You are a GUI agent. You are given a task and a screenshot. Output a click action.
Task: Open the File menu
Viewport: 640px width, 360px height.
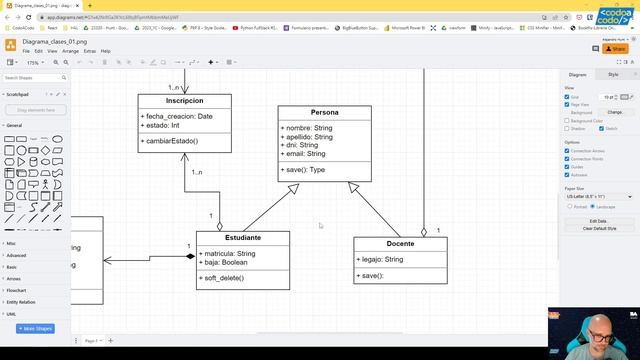26,51
